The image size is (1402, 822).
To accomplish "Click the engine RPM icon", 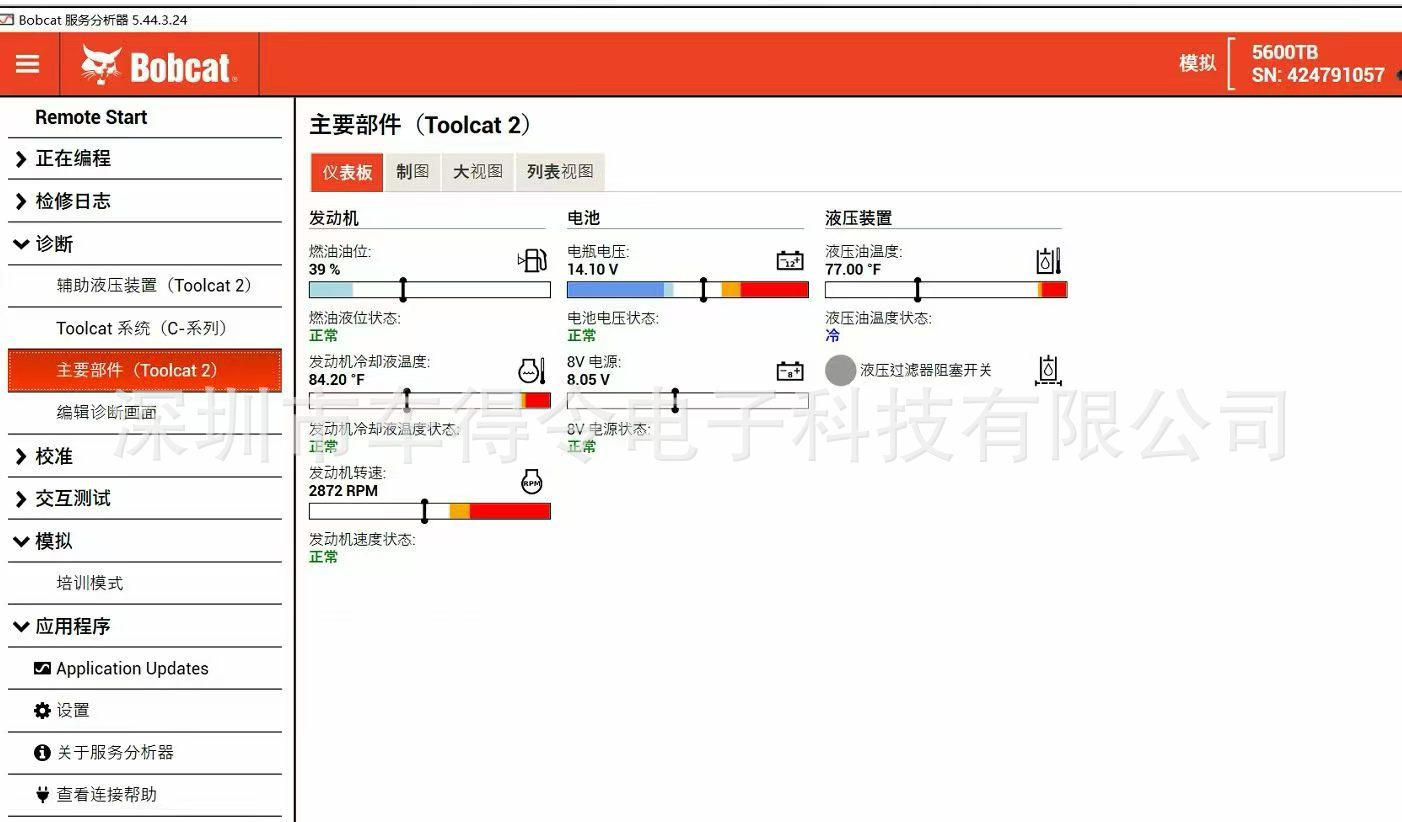I will 532,481.
